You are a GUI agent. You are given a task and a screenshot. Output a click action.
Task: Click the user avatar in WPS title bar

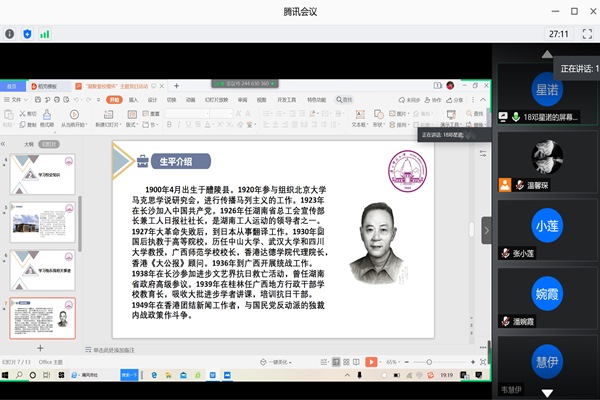click(450, 85)
